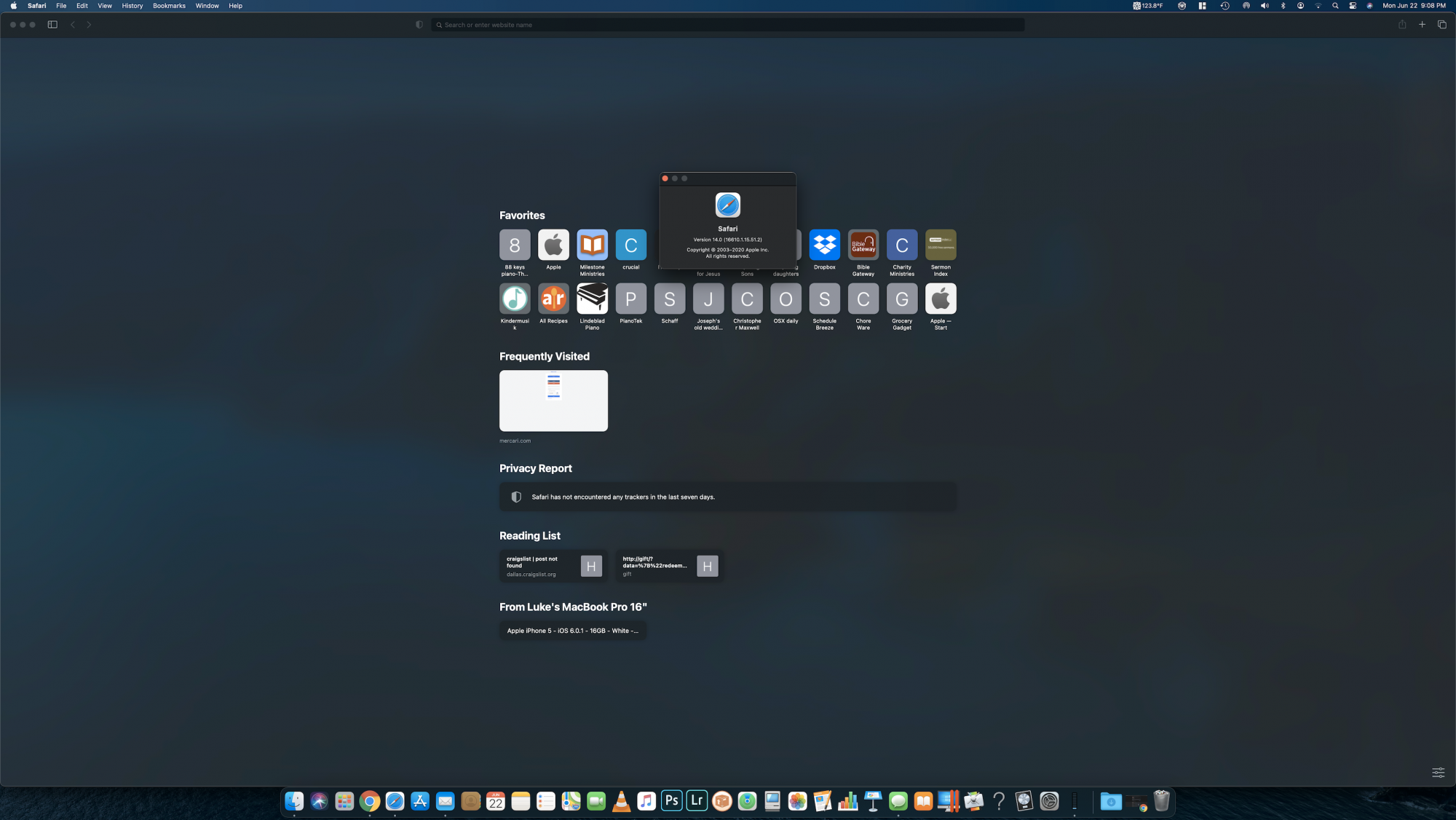Open the Bible Gateway favorite
This screenshot has height=820, width=1456.
click(x=863, y=245)
